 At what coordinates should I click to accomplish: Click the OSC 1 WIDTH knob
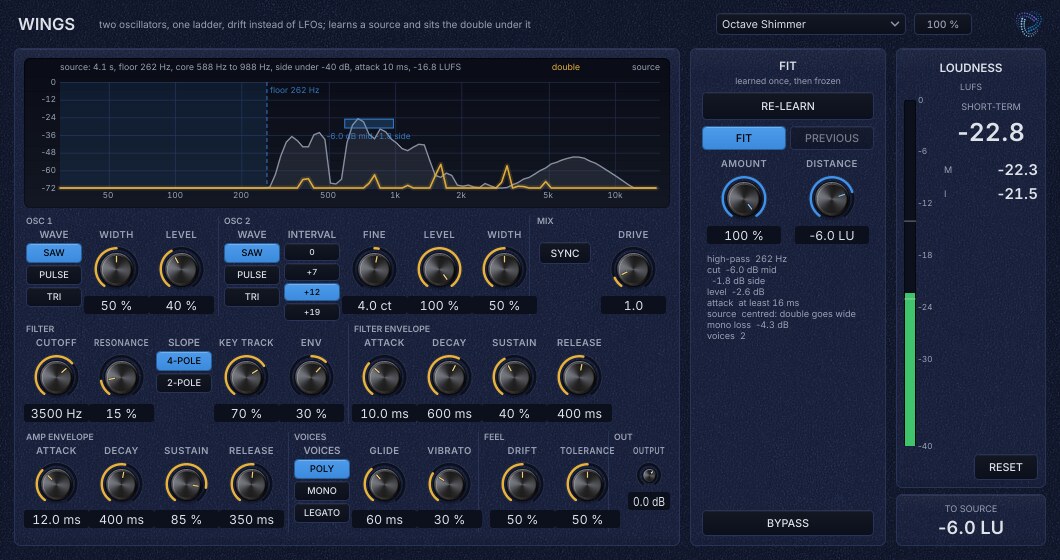116,269
